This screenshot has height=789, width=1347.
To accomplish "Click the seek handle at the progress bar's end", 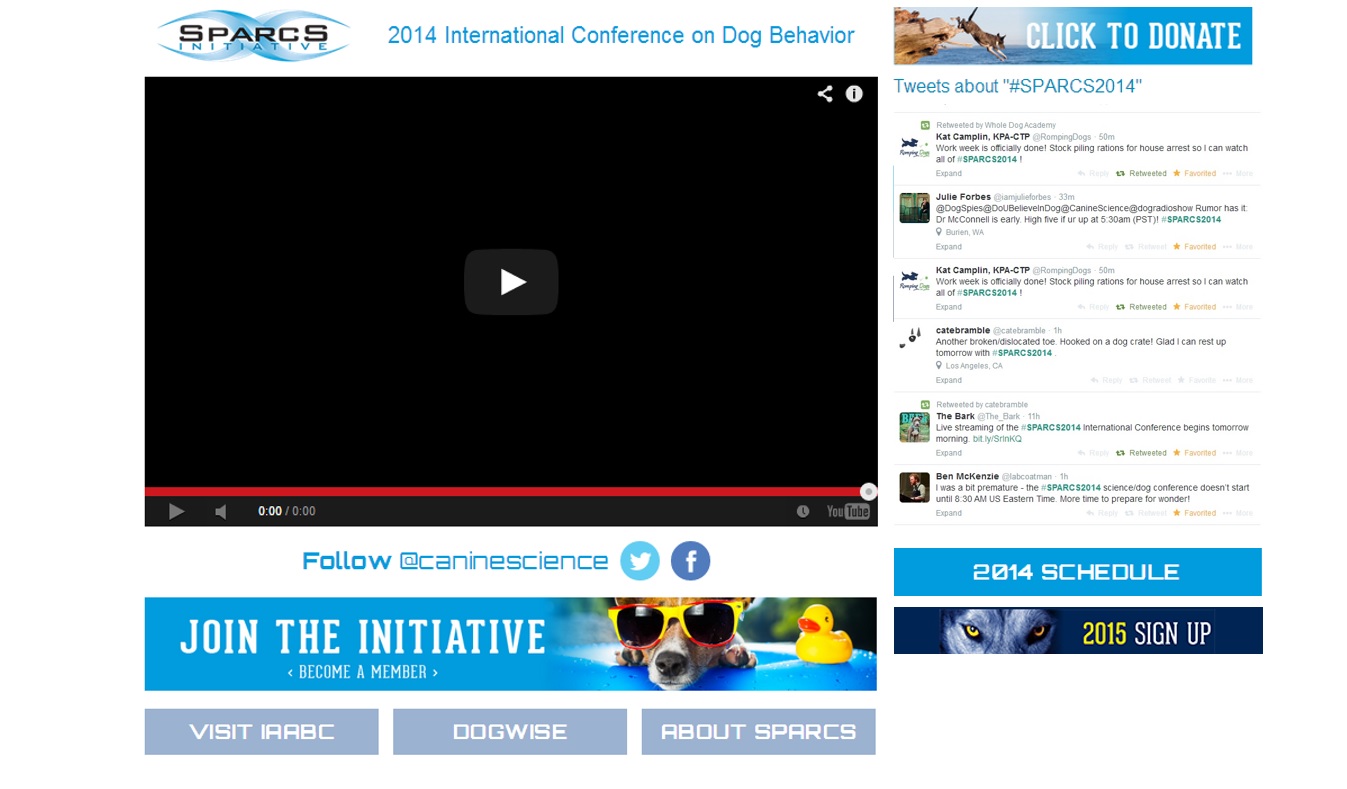I will point(869,492).
